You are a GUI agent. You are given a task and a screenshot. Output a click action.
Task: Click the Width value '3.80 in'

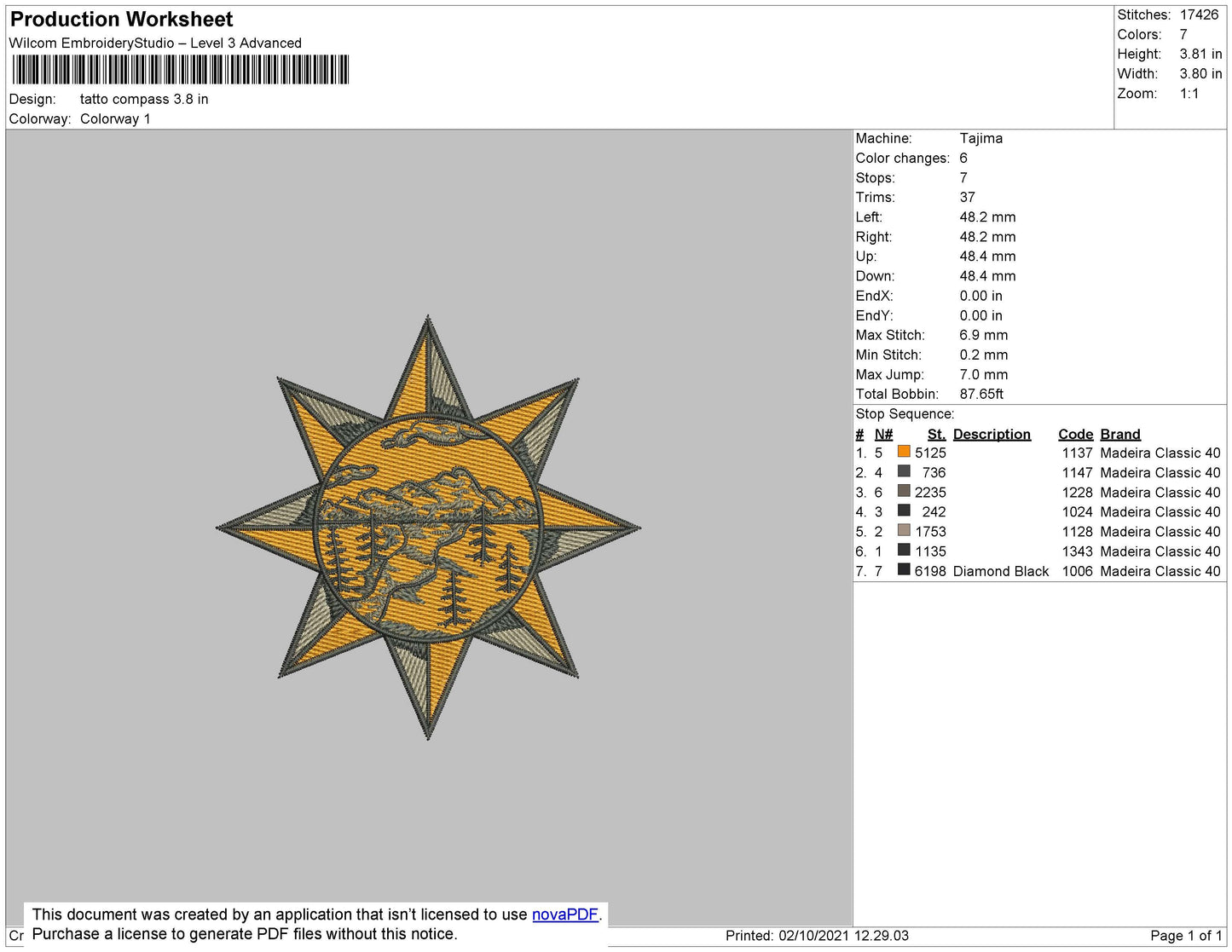click(1200, 73)
